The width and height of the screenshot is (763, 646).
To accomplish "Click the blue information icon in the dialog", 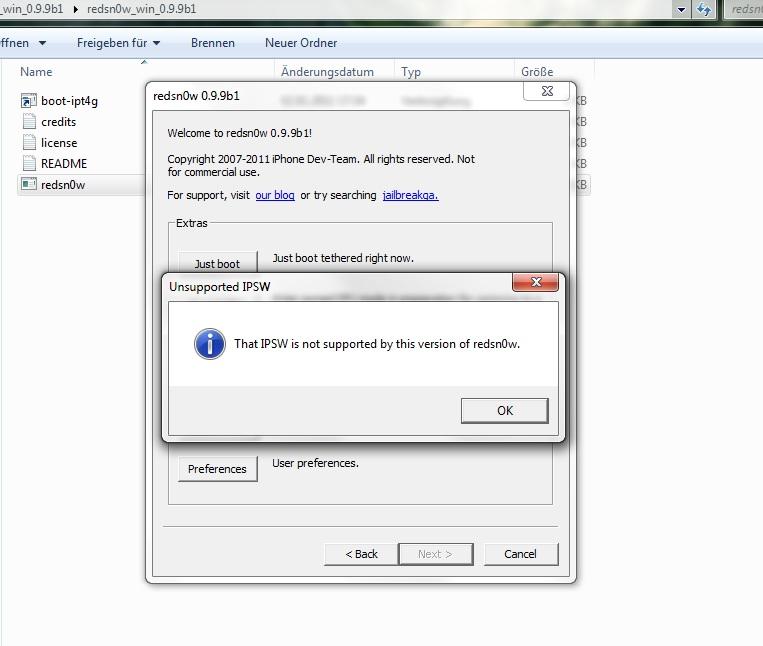I will (x=210, y=344).
